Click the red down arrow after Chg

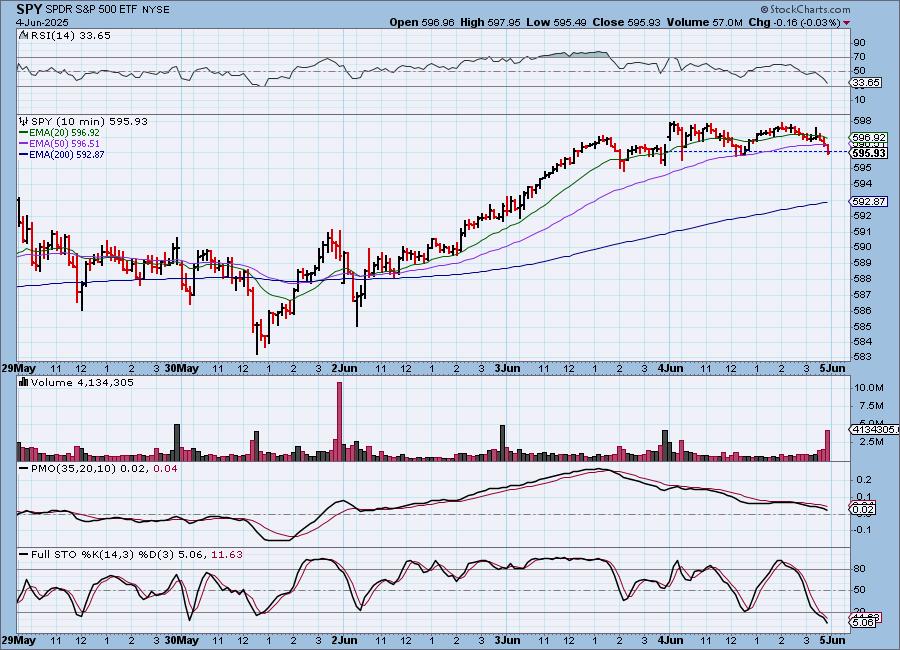tap(847, 23)
